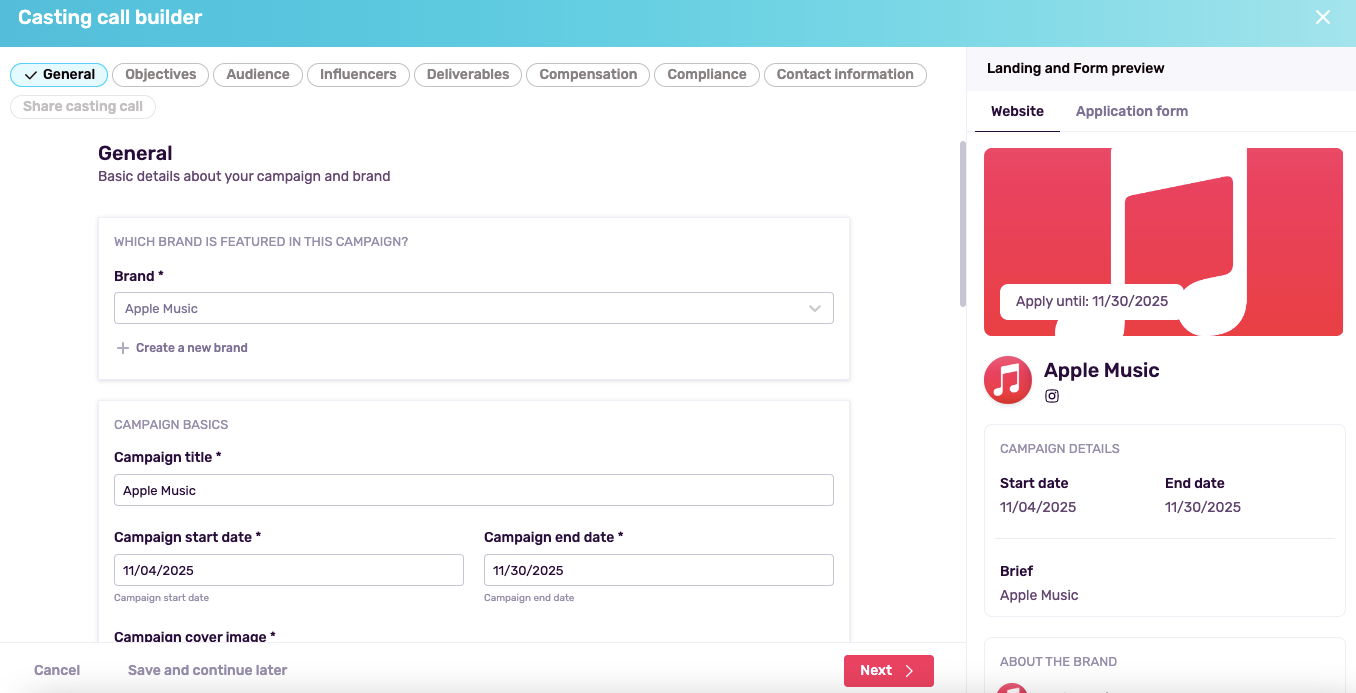Viewport: 1356px width, 693px height.
Task: Click the Campaign start date field
Action: (x=288, y=570)
